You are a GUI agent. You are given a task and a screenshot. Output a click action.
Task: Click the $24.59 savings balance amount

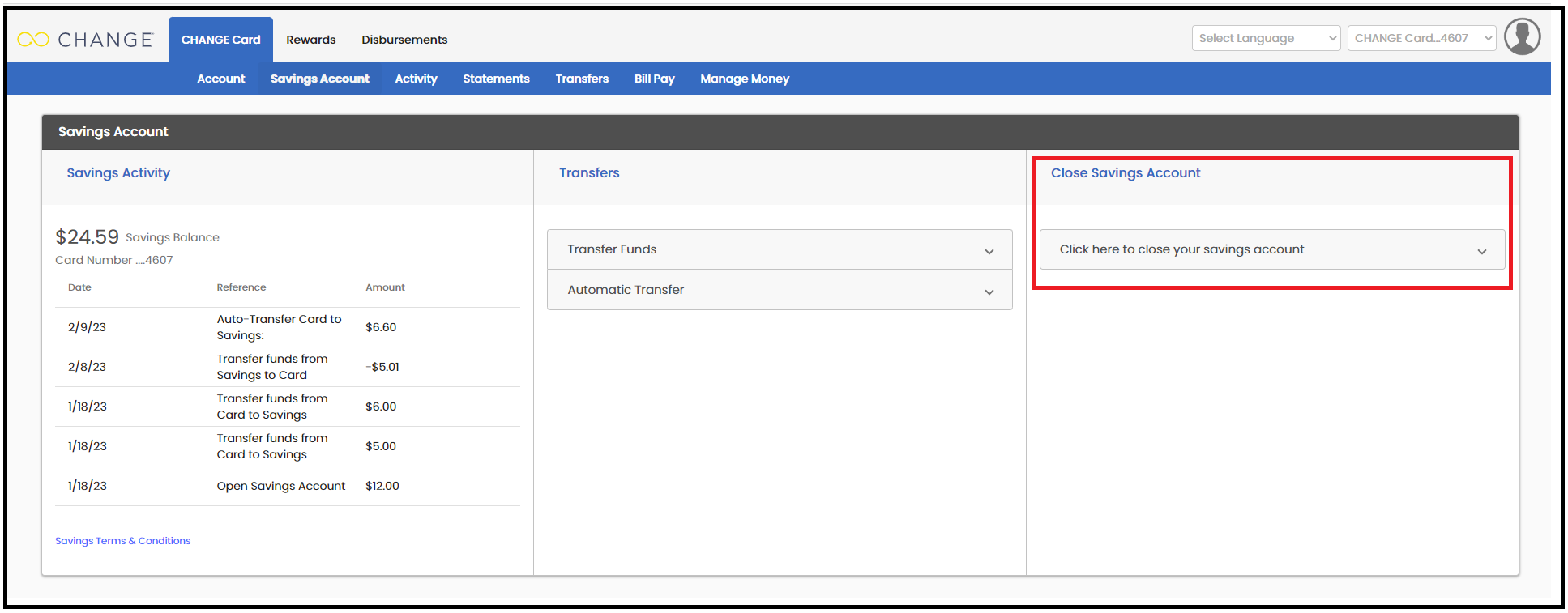point(87,236)
